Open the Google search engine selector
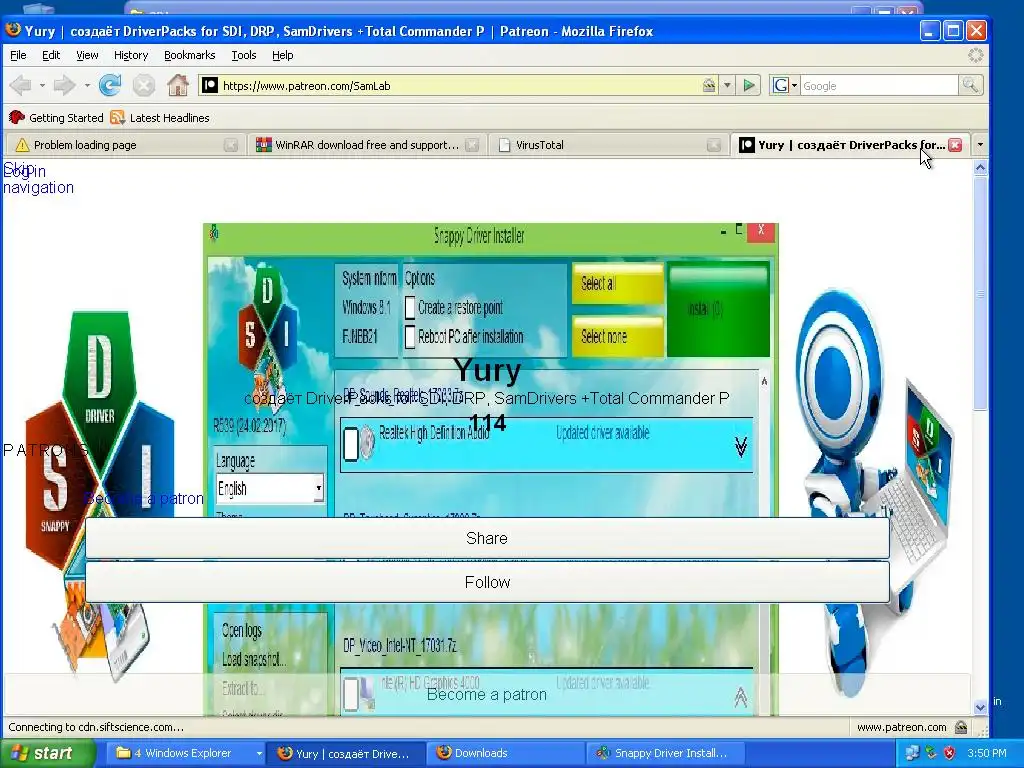The image size is (1024, 768). 785,86
